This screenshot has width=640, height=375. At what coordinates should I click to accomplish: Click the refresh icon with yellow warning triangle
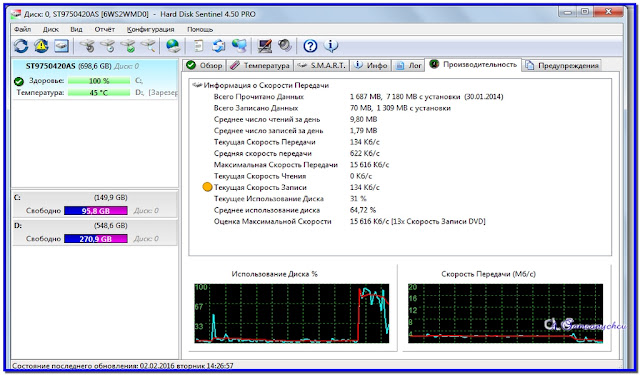[41, 46]
